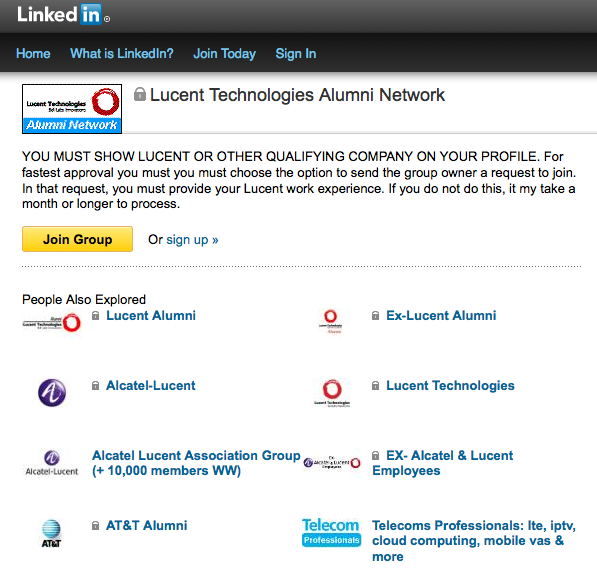Viewport: 597px width, 577px height.
Task: Follow the sign up » link
Action: click(x=192, y=240)
